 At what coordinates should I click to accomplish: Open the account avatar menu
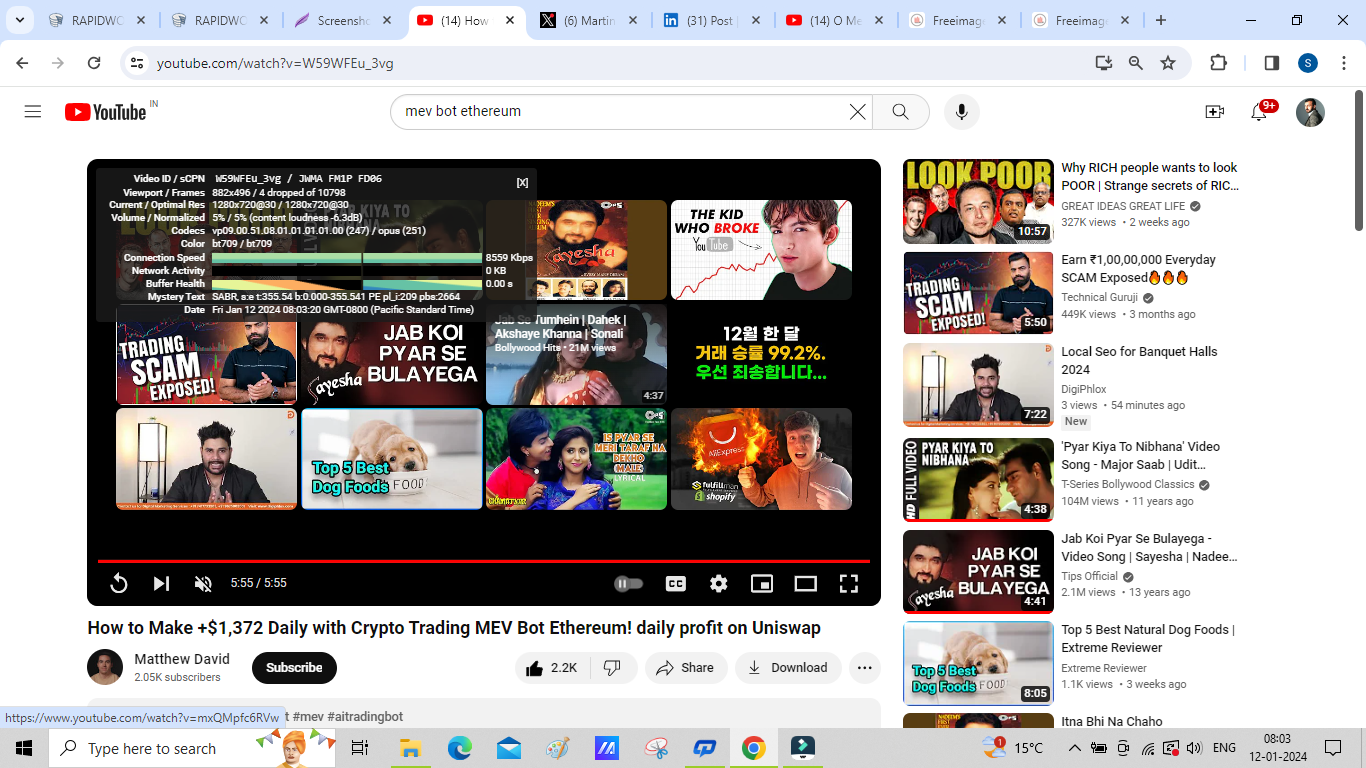pos(1310,112)
